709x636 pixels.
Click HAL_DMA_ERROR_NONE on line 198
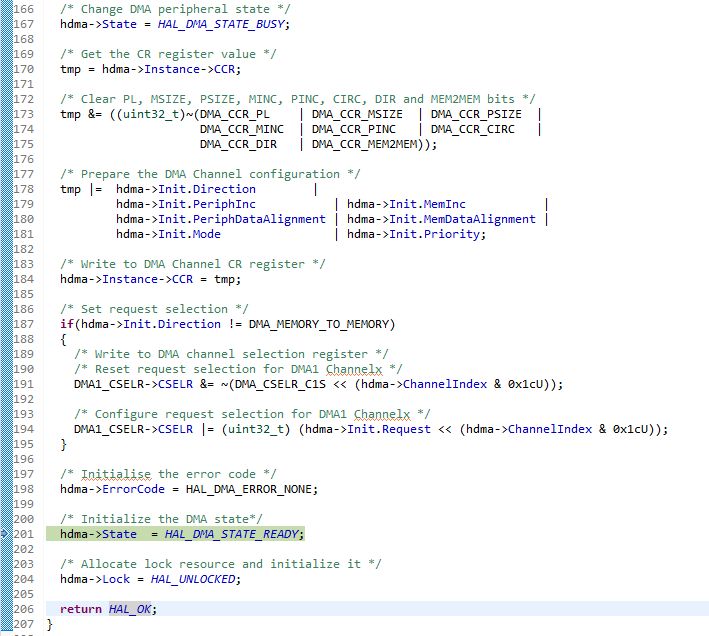[249, 489]
